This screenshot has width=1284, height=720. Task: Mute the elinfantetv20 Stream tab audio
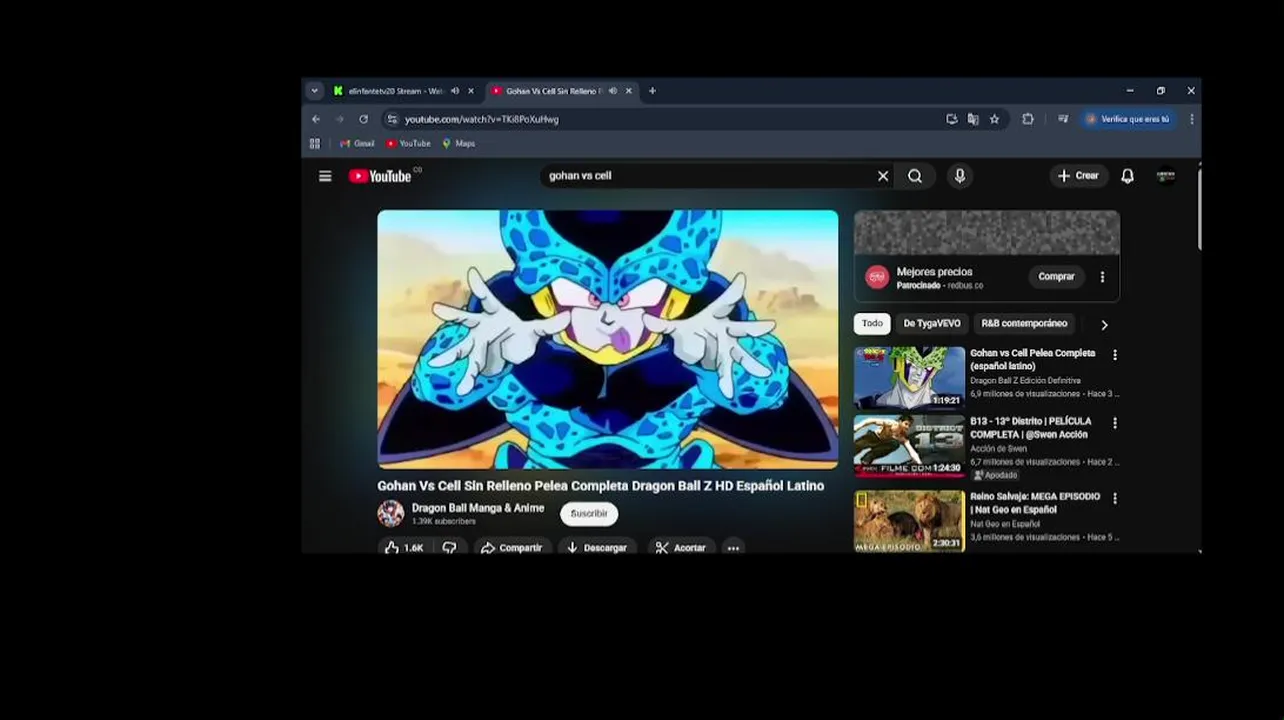[x=455, y=91]
